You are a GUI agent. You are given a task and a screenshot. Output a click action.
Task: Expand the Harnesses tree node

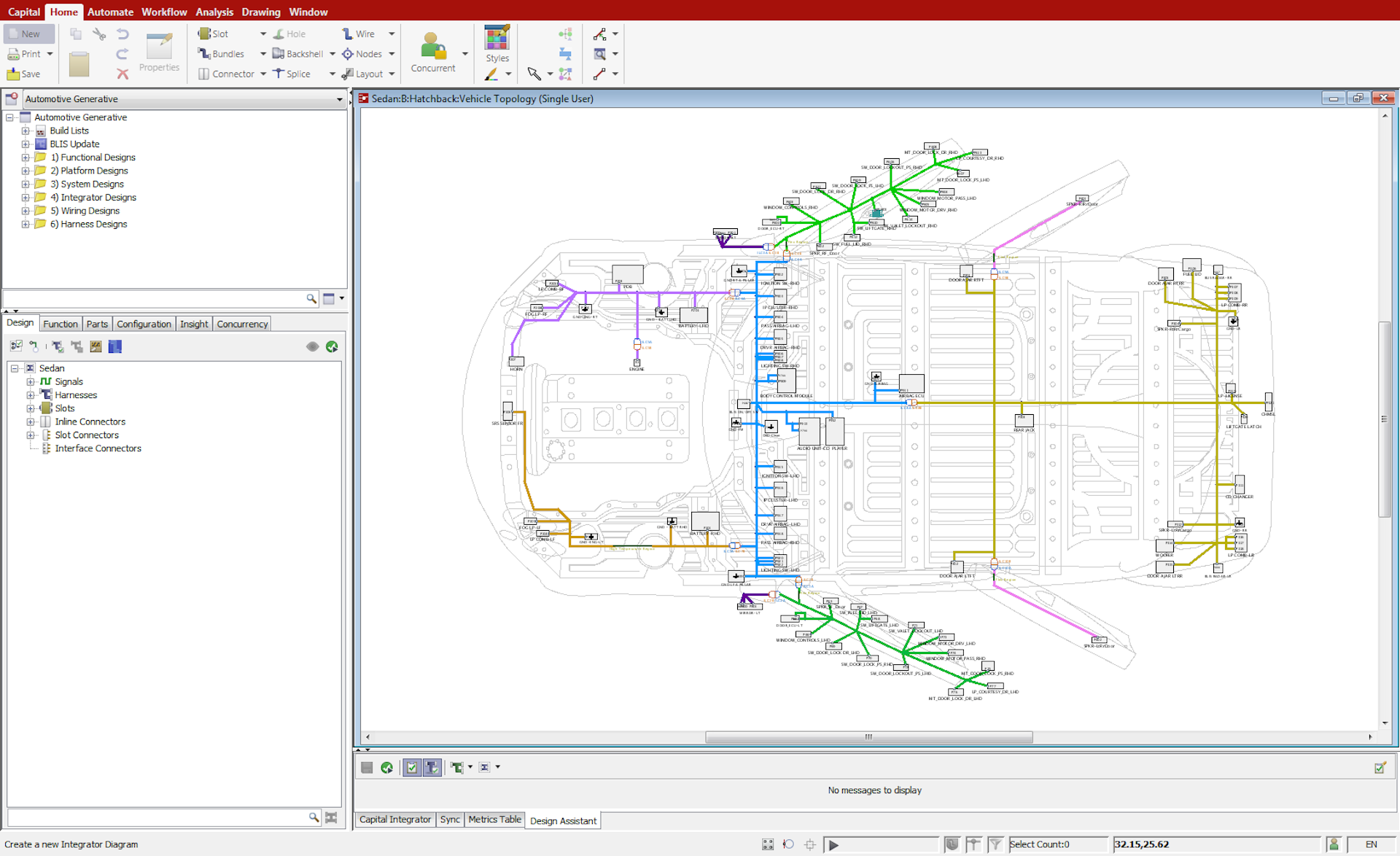coord(31,395)
